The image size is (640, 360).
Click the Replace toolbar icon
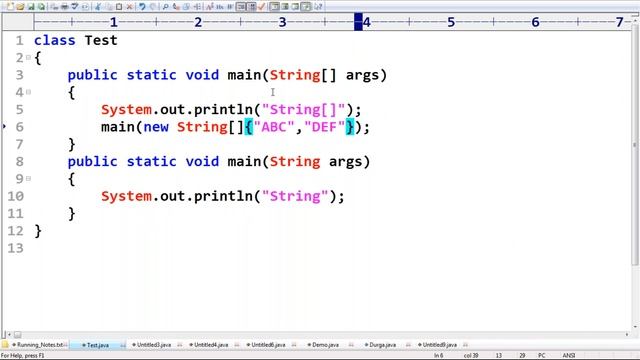point(176,7)
